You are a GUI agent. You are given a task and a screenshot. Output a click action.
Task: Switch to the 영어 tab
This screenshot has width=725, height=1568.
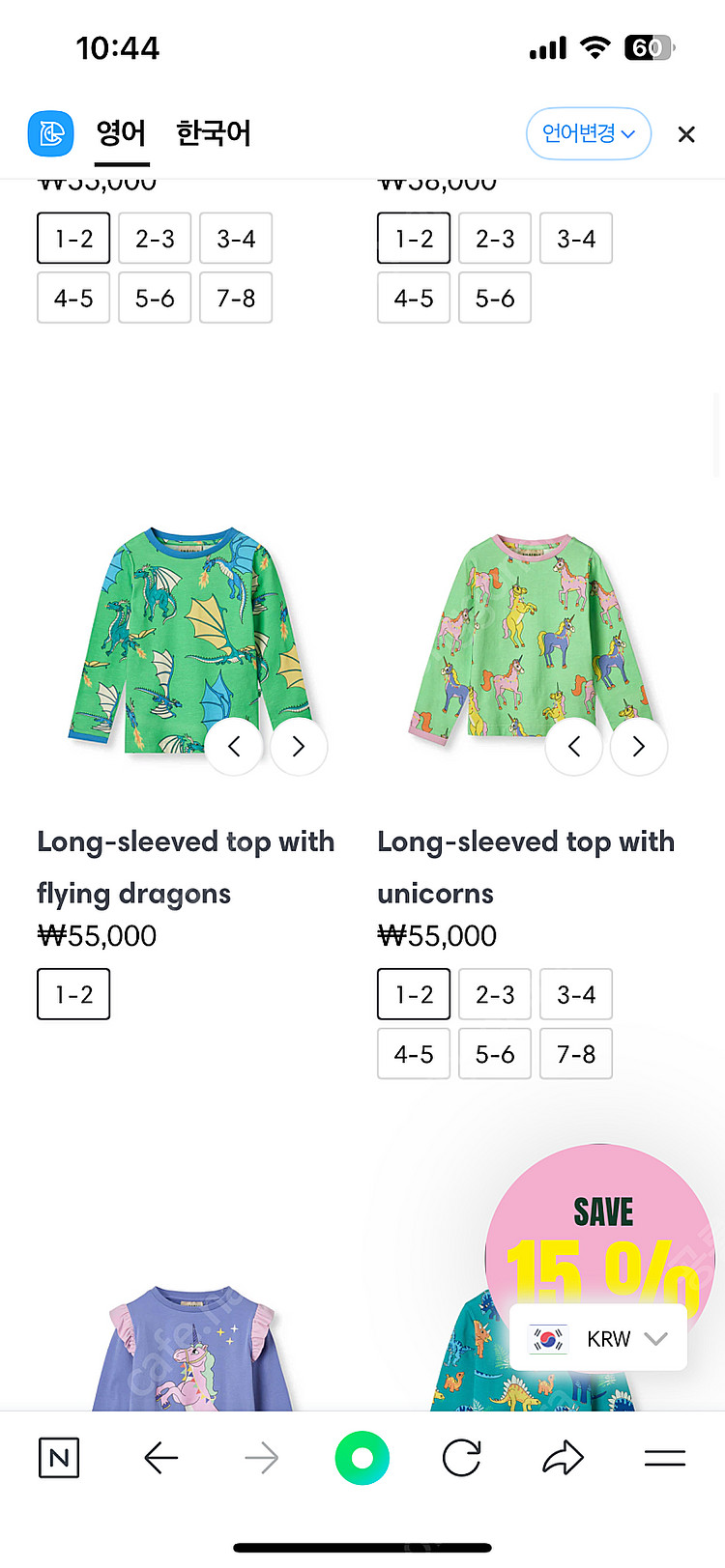(122, 133)
